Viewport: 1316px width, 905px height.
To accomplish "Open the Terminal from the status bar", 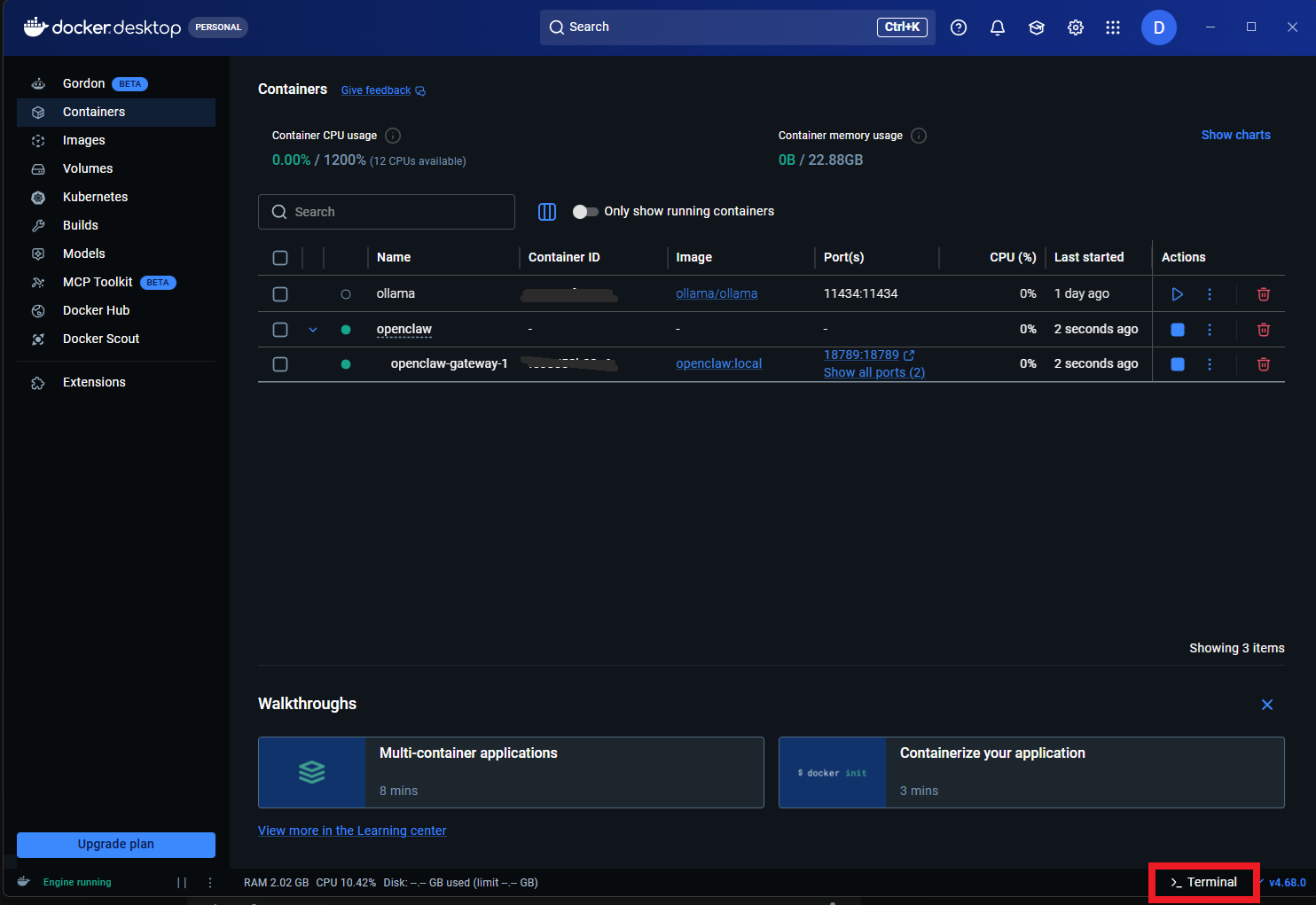I will click(x=1203, y=883).
